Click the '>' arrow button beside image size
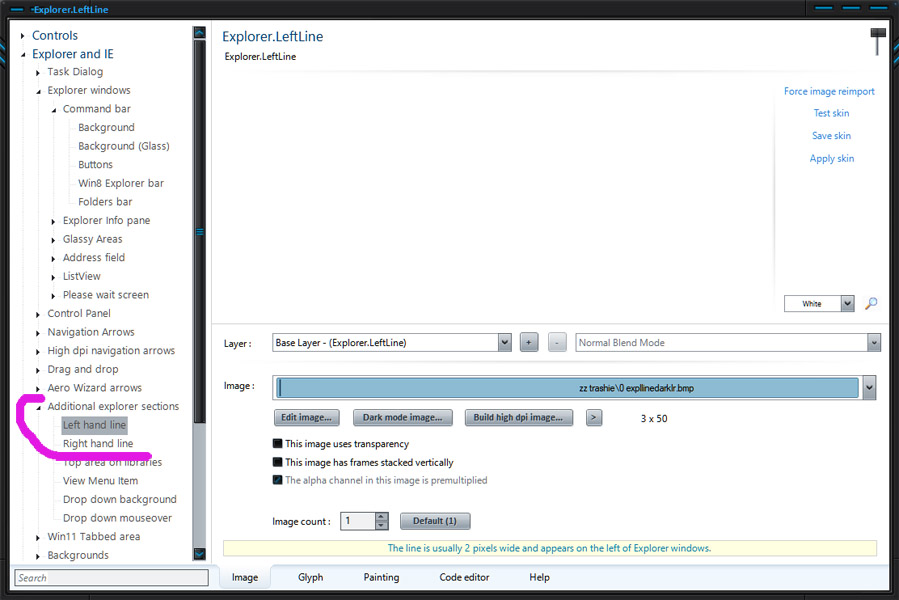Screen dimensions: 899x600 point(594,418)
